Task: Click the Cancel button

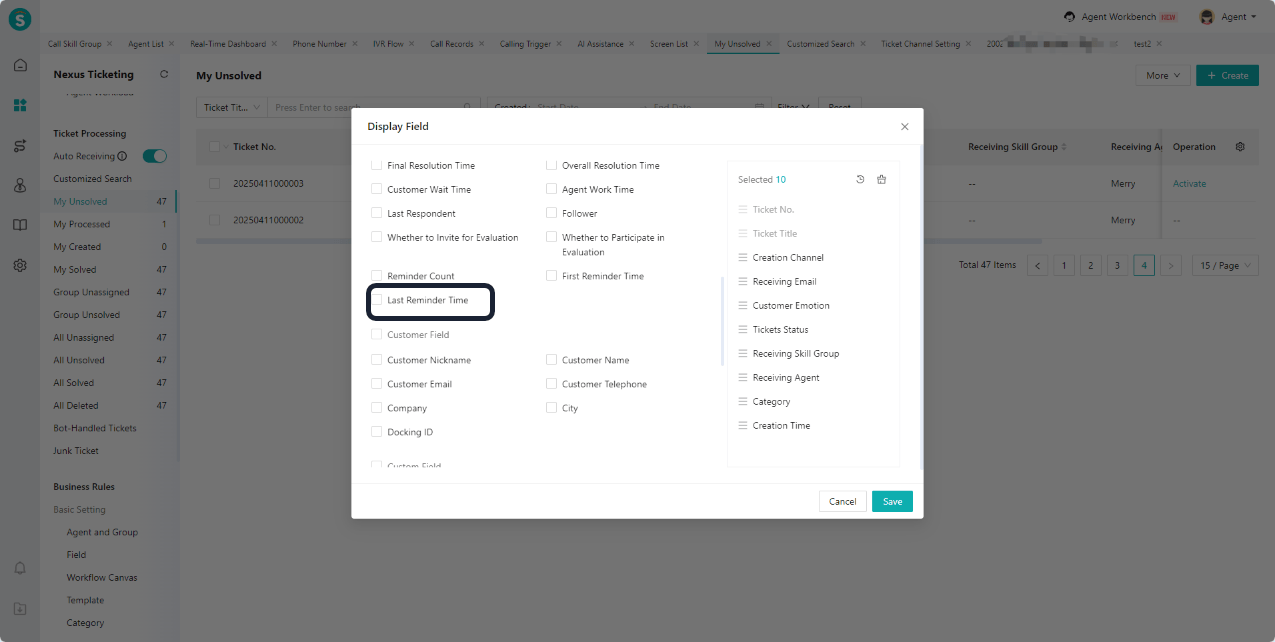Action: pyautogui.click(x=843, y=502)
